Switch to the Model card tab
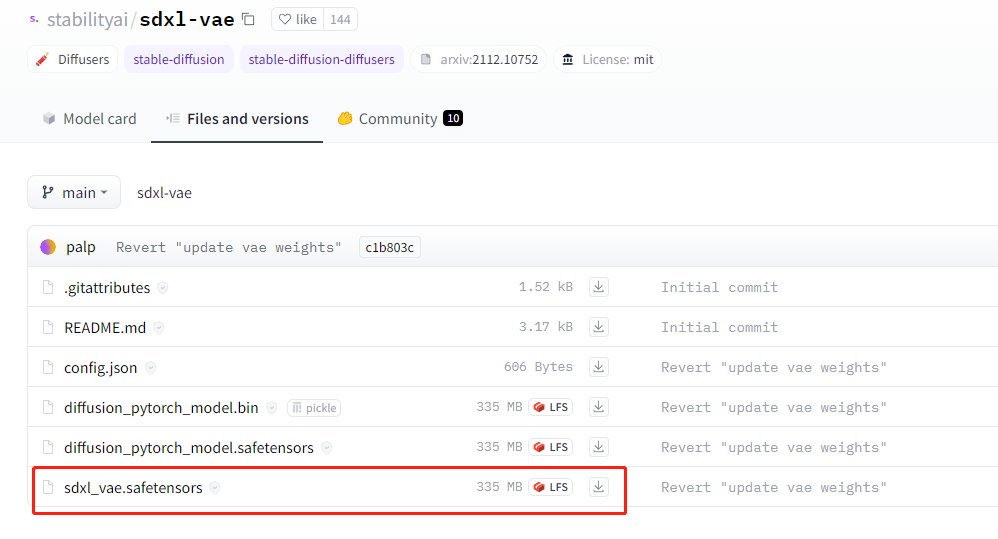 pyautogui.click(x=90, y=119)
